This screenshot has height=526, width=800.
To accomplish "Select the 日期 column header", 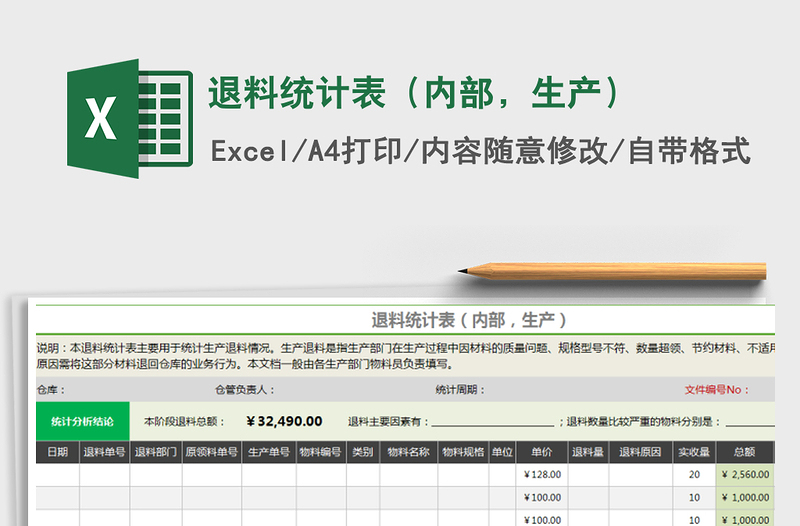I will [58, 452].
